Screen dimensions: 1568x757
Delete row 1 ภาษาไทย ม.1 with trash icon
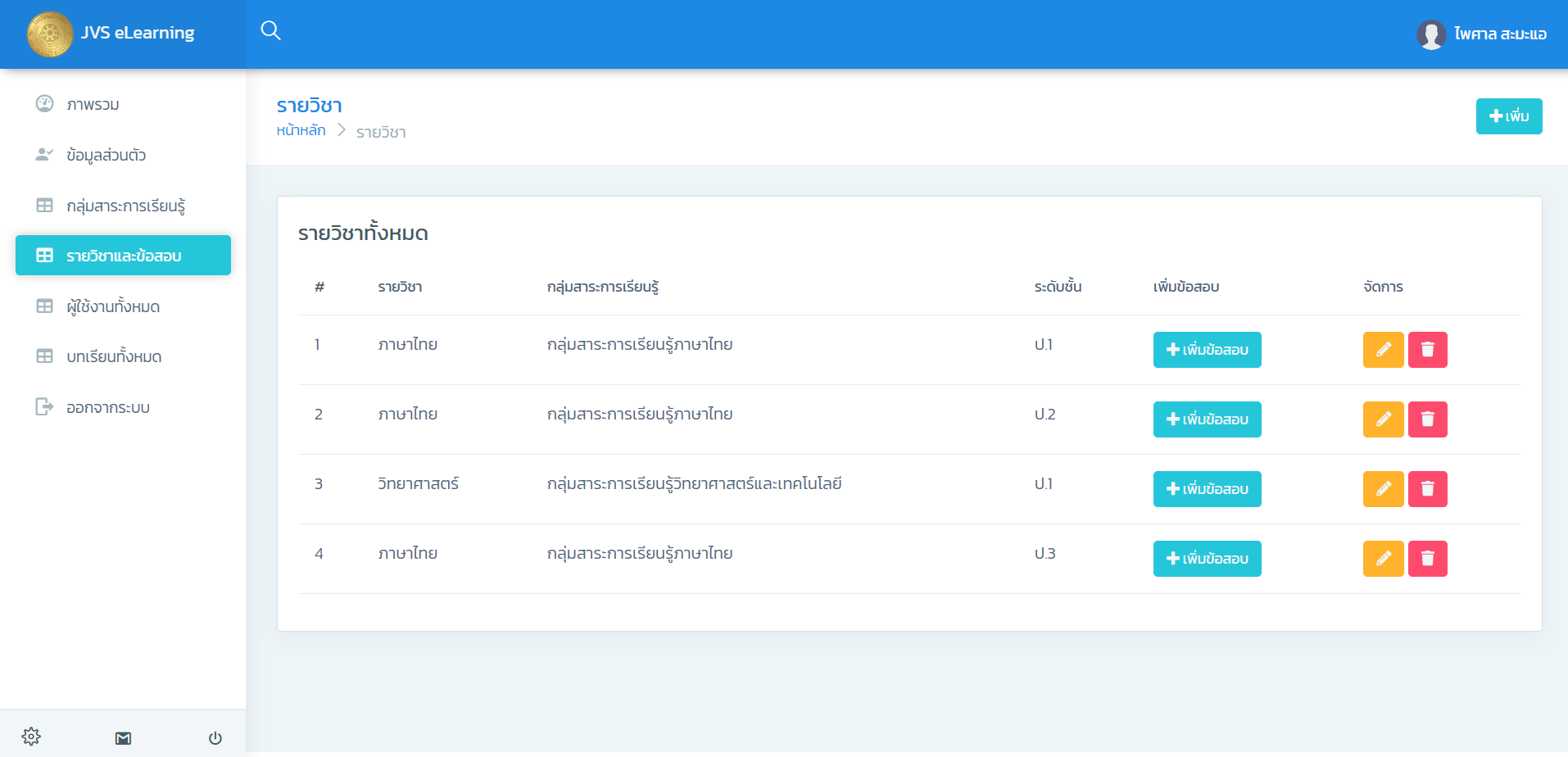[1427, 350]
